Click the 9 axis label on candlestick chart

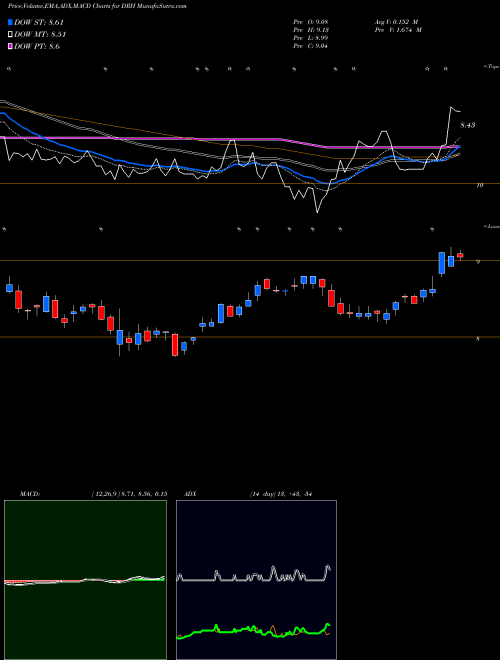(478, 261)
